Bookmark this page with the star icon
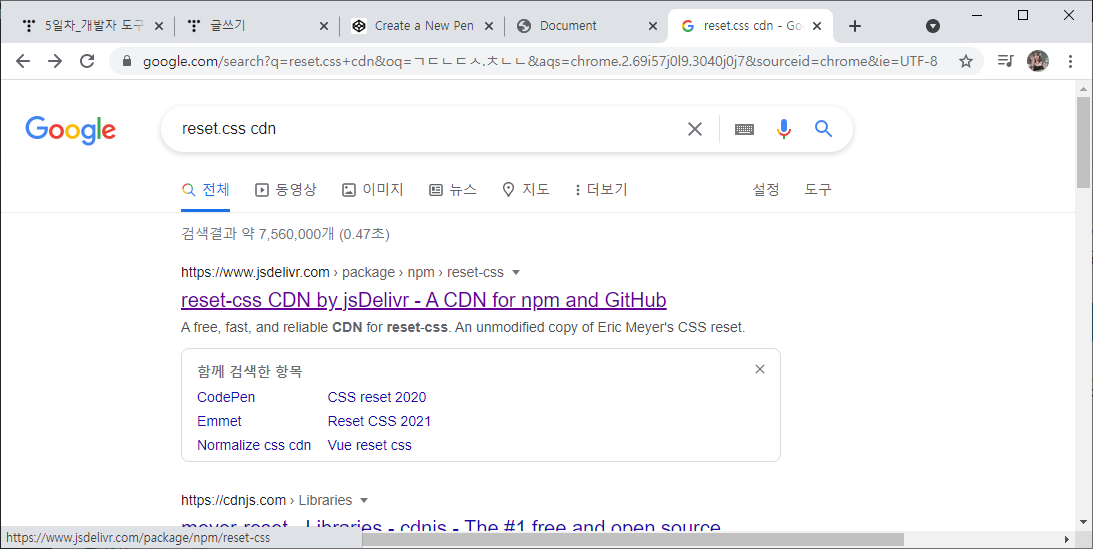The height and width of the screenshot is (549, 1093). point(965,61)
